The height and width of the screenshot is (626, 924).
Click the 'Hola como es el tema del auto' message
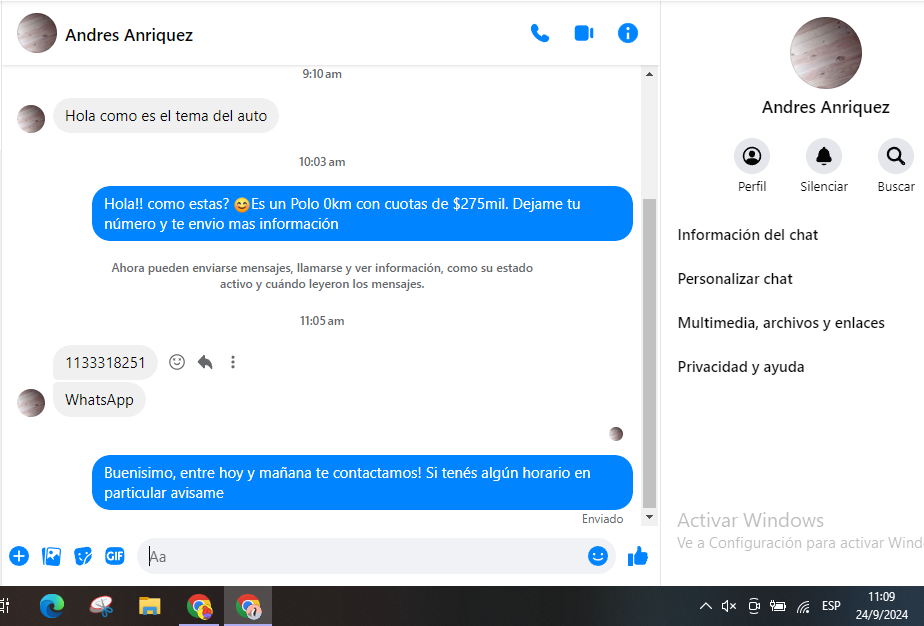pos(166,116)
